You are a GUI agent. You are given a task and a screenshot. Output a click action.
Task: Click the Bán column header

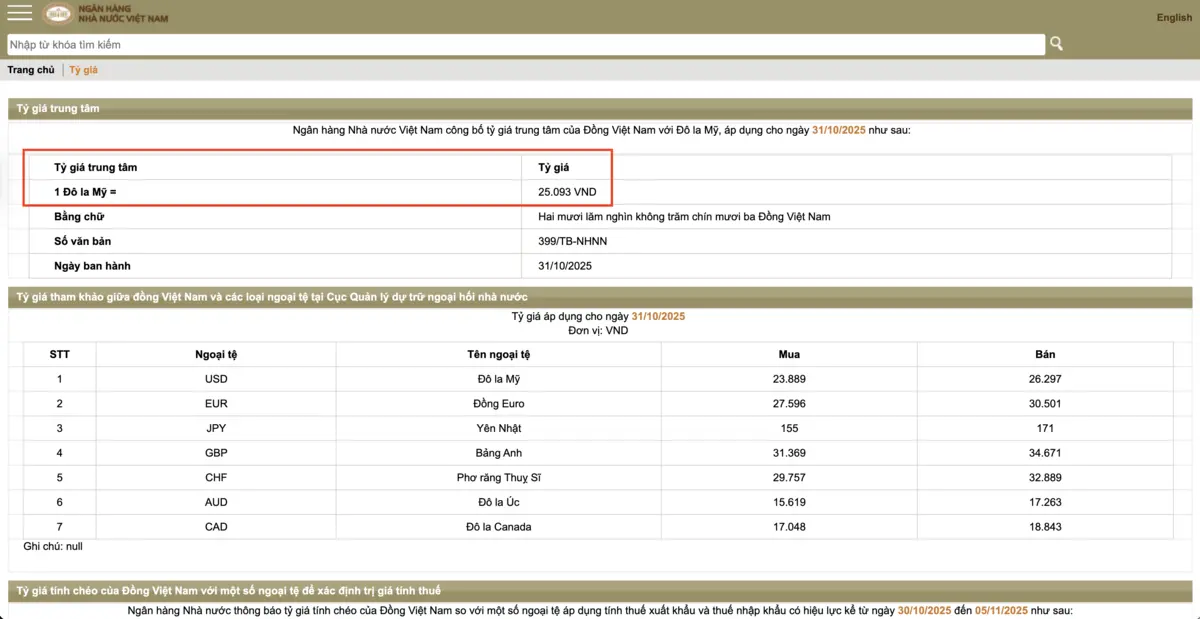(x=1045, y=354)
